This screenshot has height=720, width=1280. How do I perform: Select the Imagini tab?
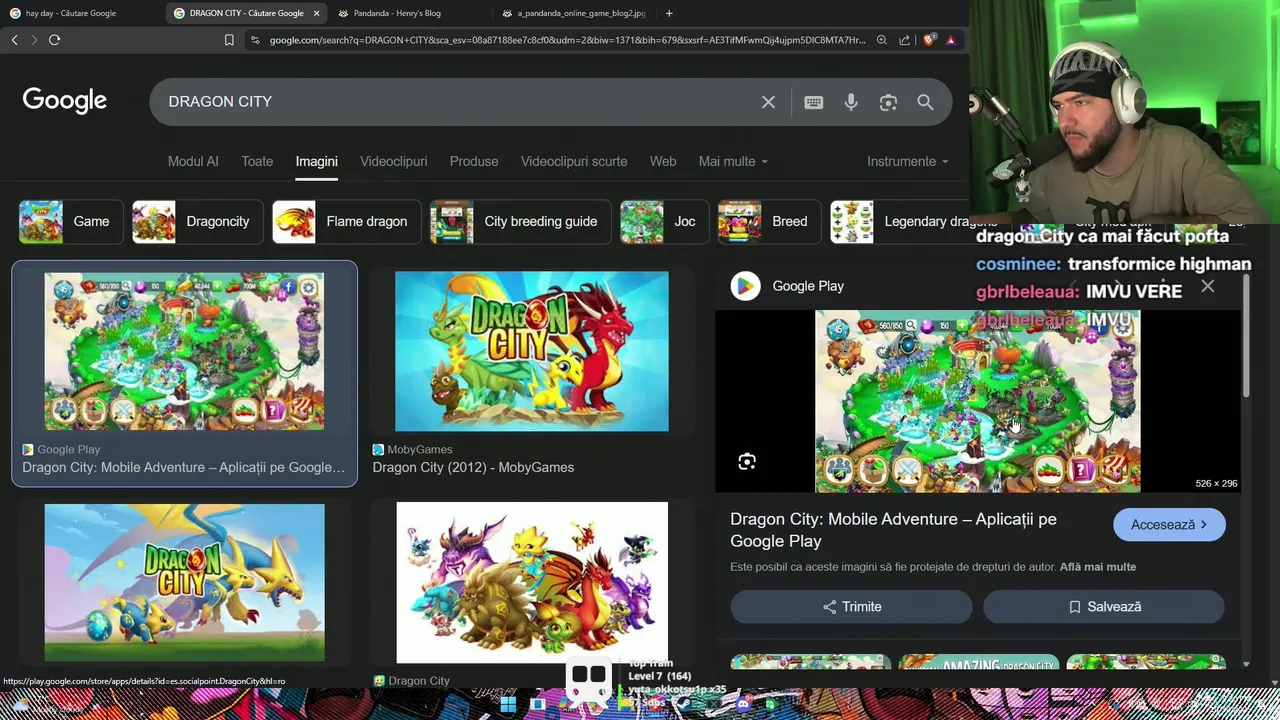point(317,161)
